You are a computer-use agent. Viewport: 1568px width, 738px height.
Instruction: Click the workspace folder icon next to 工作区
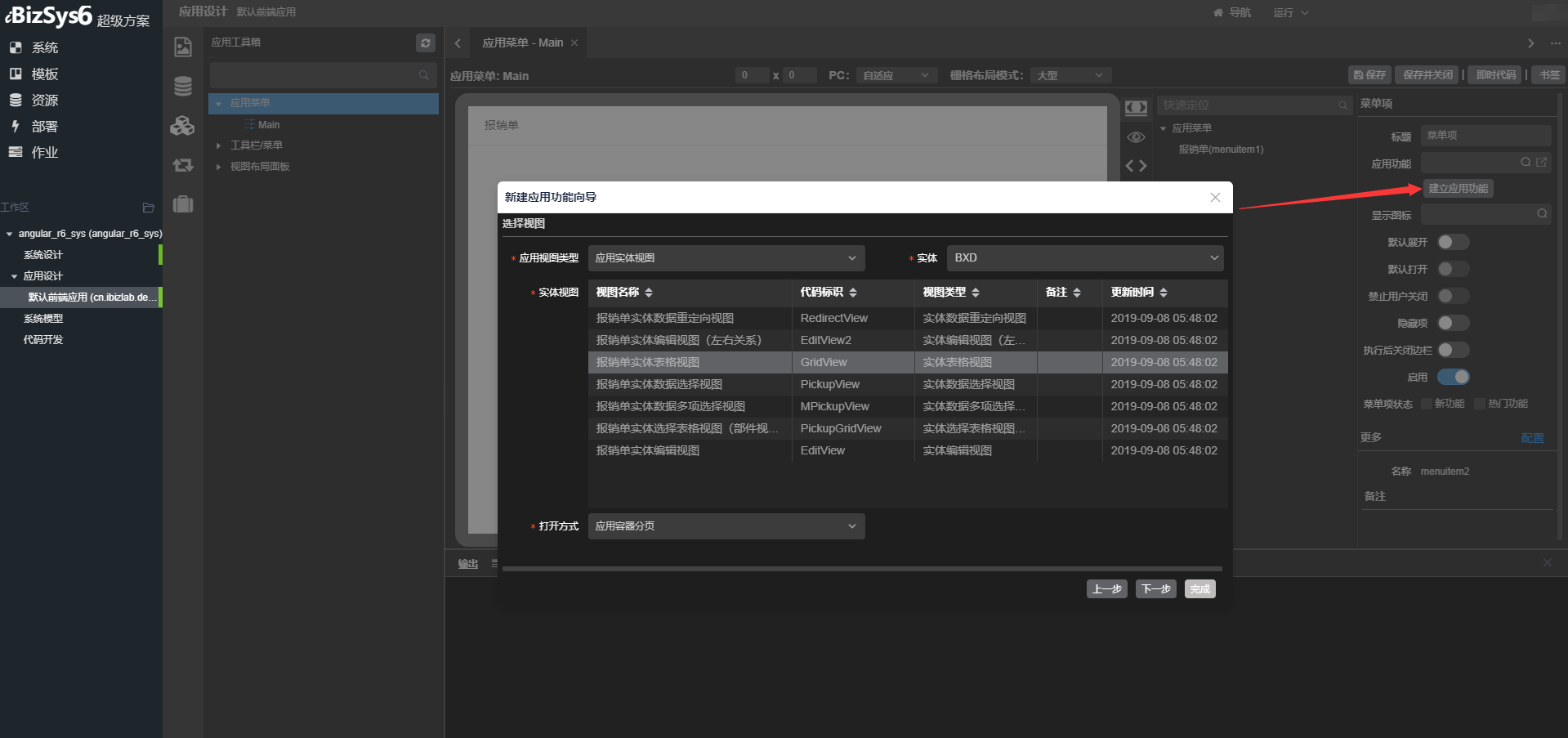tap(148, 208)
